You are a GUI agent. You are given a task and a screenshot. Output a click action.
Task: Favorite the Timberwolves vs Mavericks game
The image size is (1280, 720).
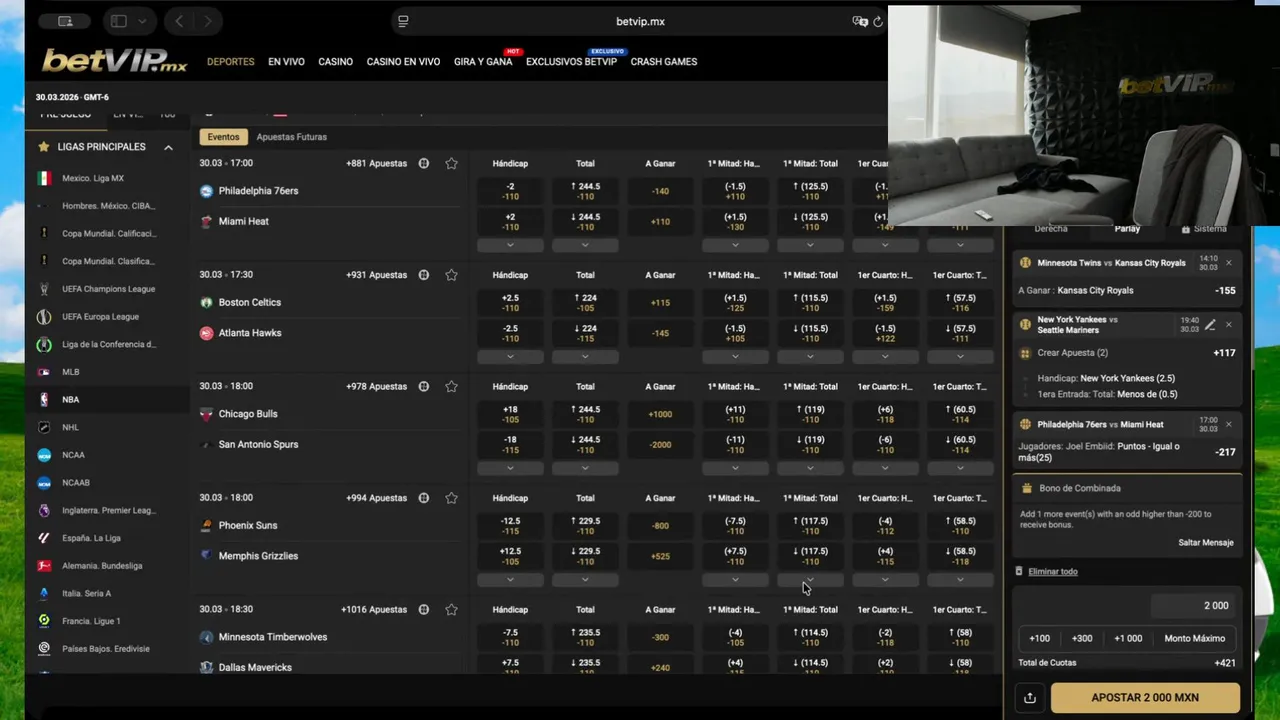click(x=451, y=609)
